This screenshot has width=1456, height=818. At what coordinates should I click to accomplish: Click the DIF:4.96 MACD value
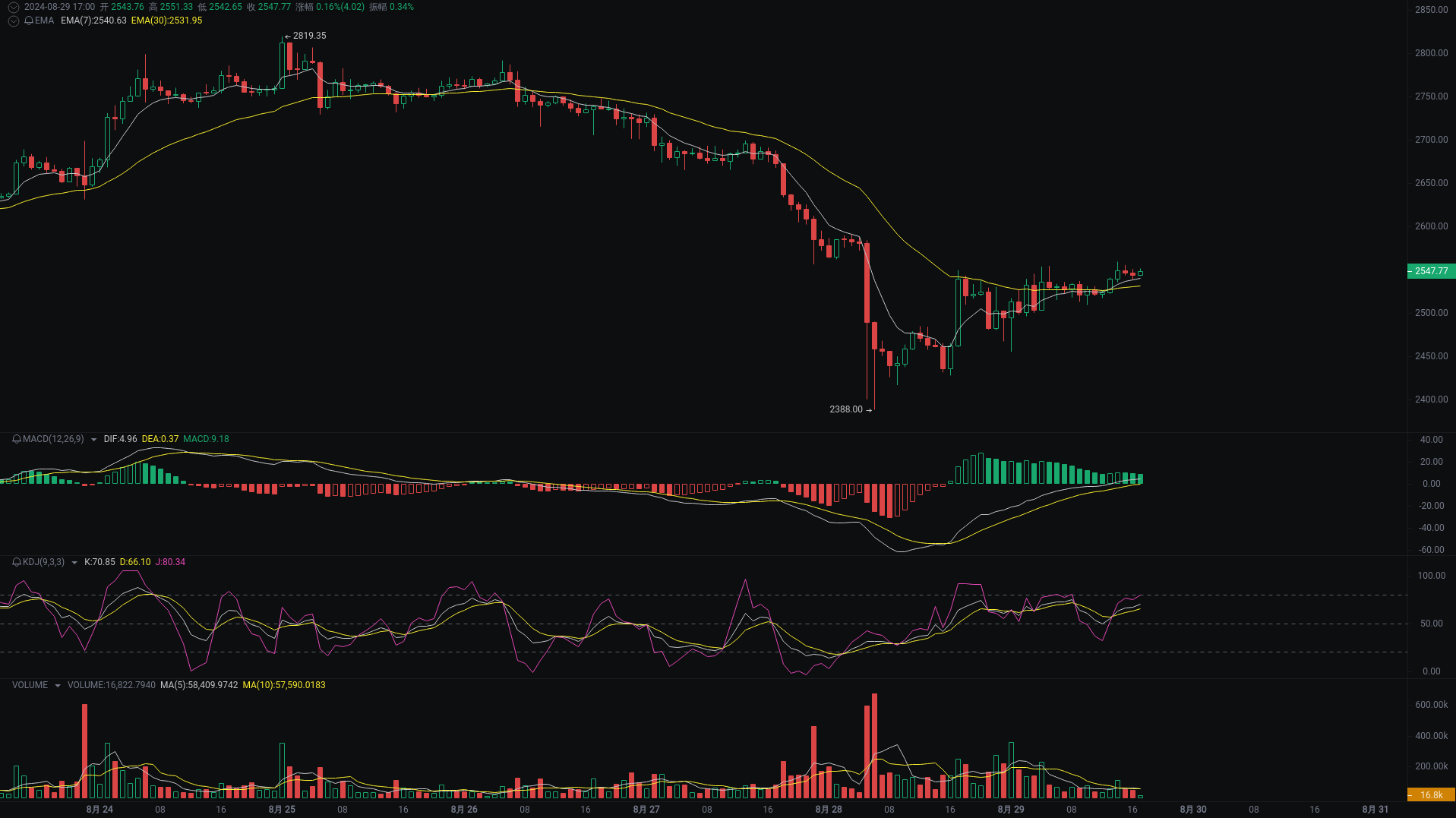(120, 439)
